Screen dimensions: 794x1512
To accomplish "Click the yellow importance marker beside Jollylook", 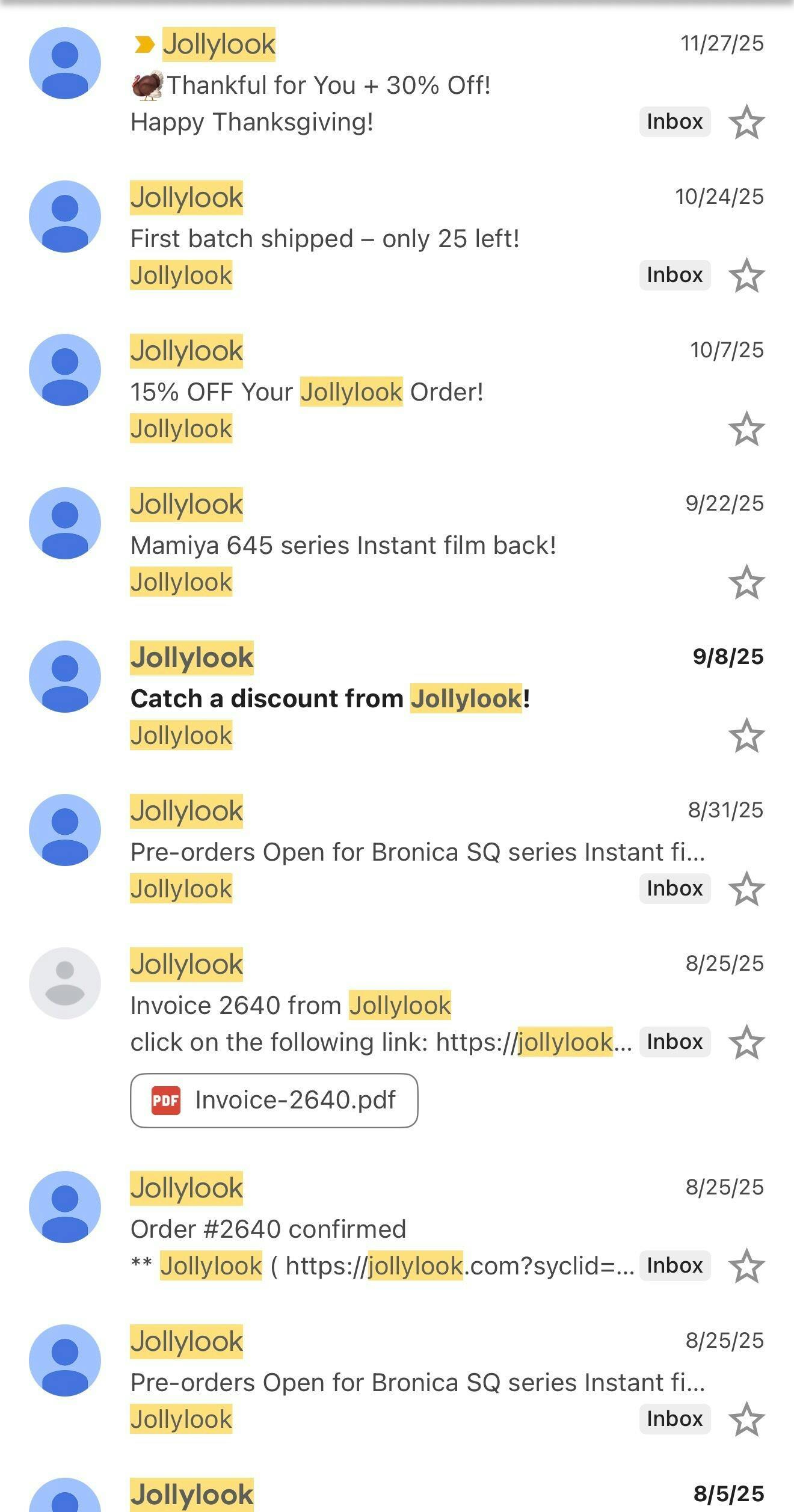I will tap(144, 45).
